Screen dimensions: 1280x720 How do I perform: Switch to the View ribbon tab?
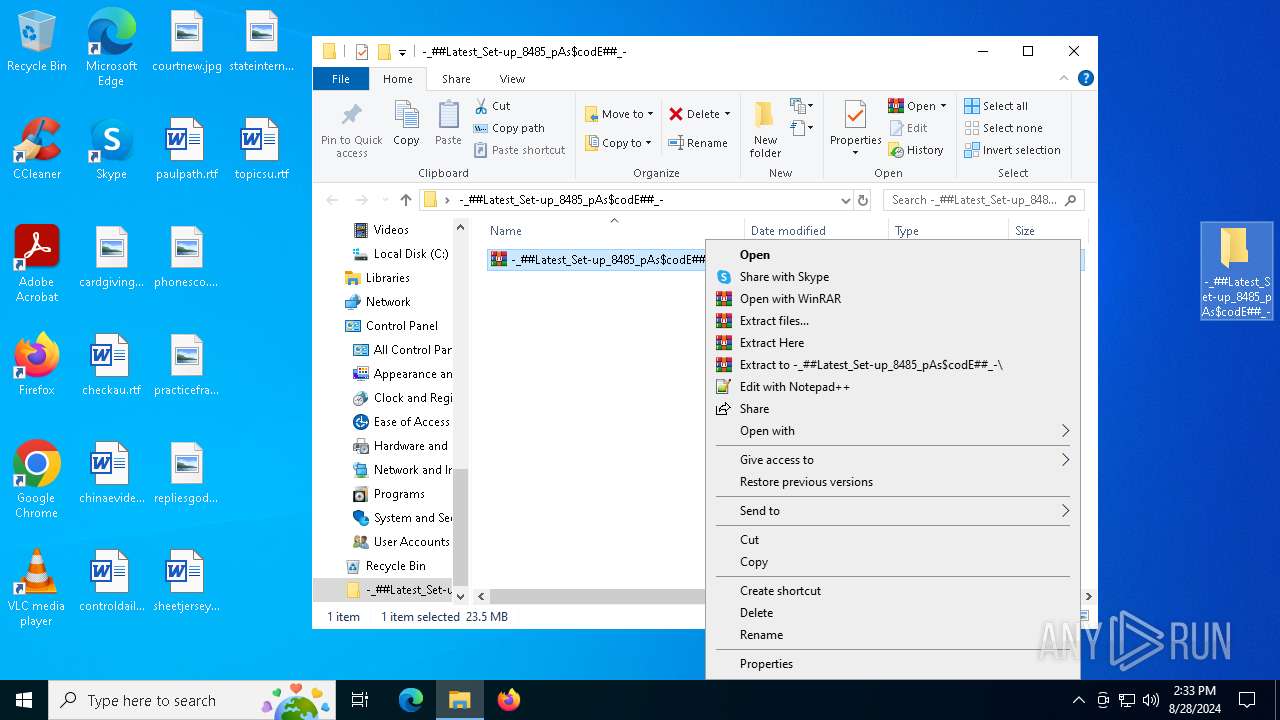[x=512, y=79]
